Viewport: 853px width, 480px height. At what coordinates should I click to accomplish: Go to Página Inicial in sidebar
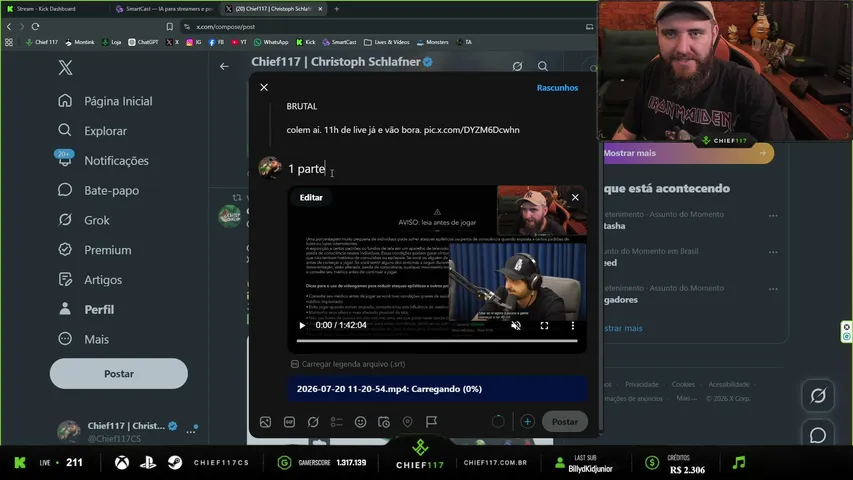pos(106,101)
